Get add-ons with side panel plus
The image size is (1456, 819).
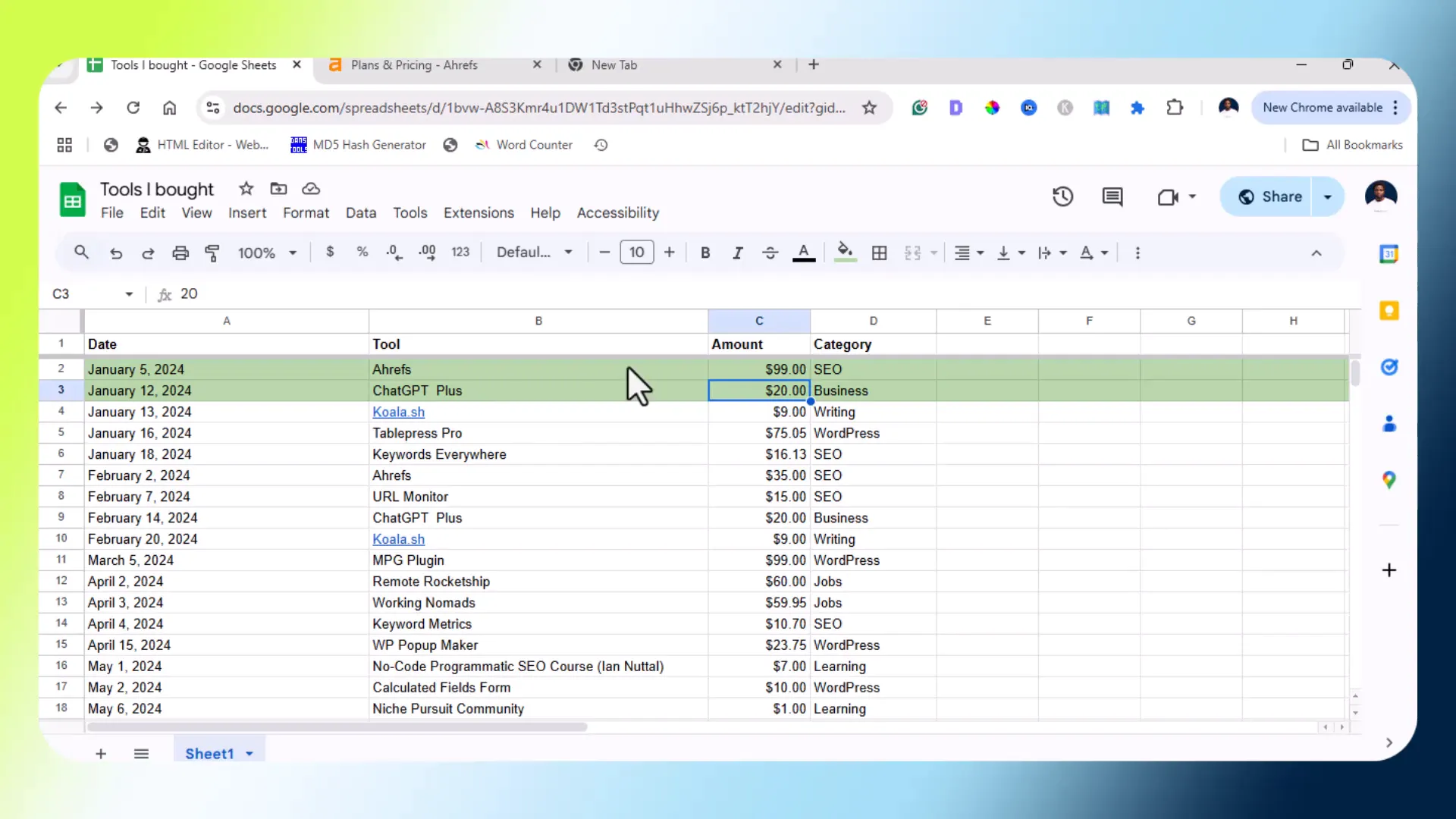tap(1389, 570)
